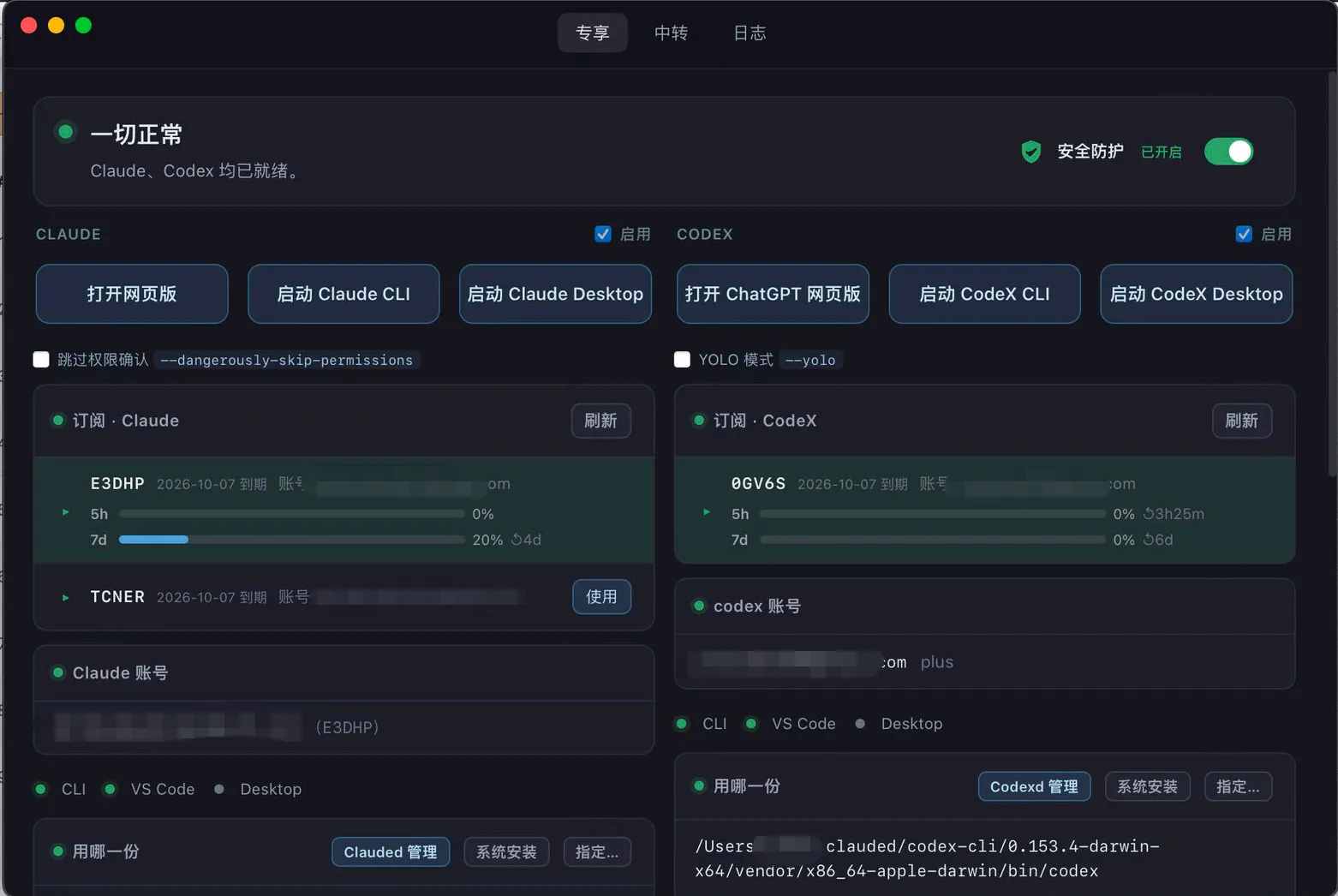Open 打开 ChatGPT 网页版
Screen dimensions: 1338x896
point(773,294)
